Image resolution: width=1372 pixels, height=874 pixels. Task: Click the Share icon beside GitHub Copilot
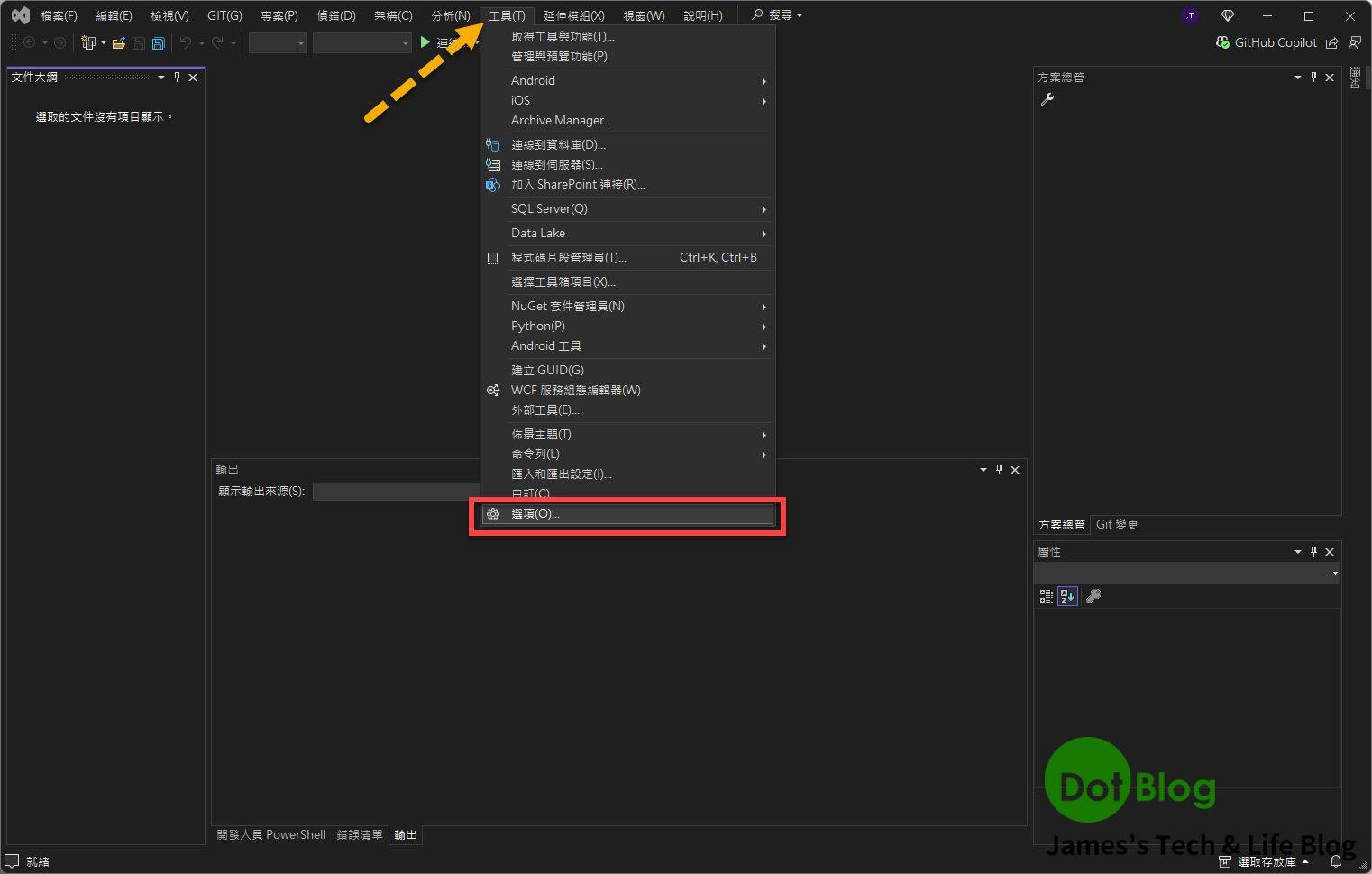click(x=1331, y=42)
